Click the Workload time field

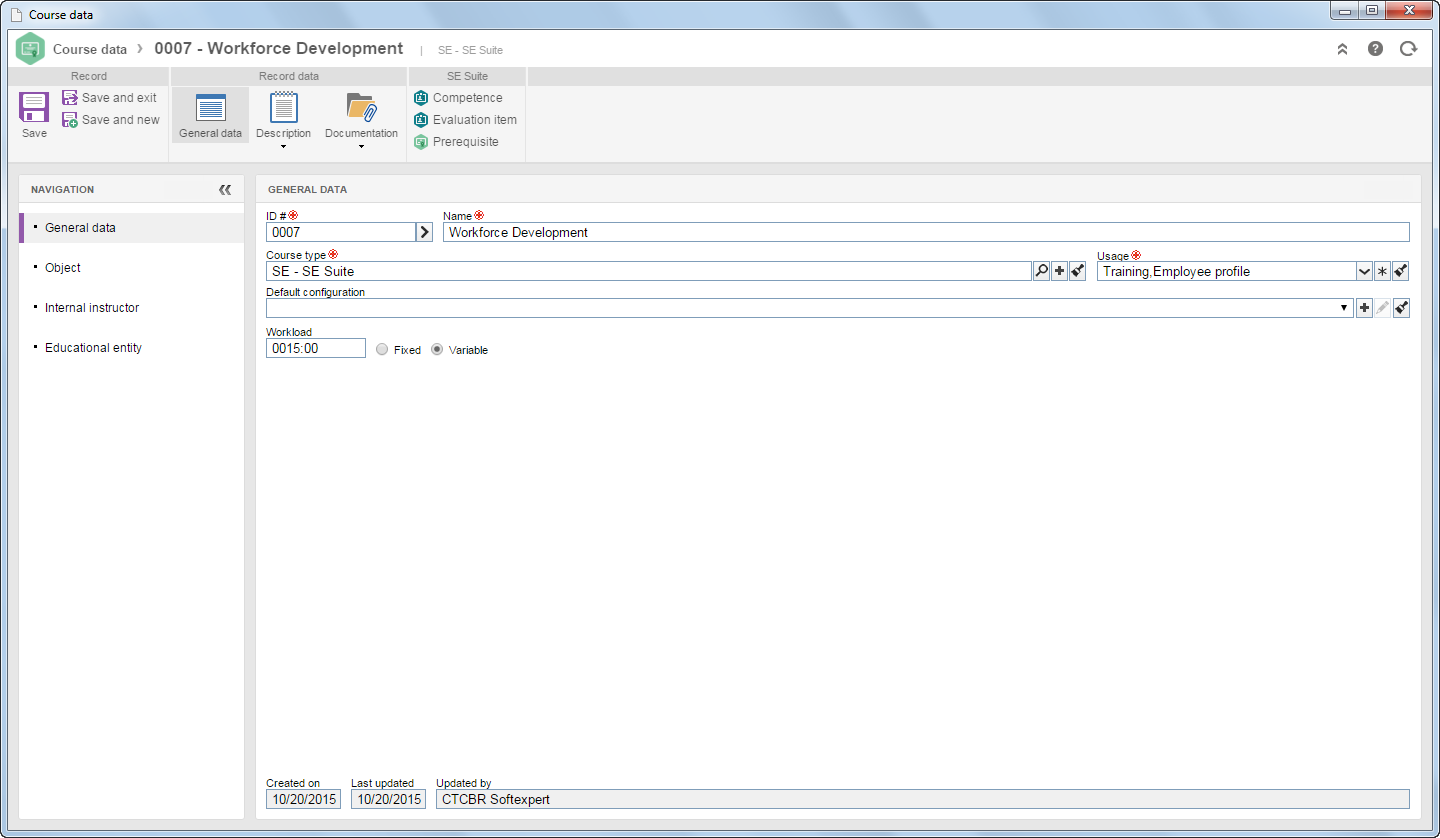[x=316, y=348]
